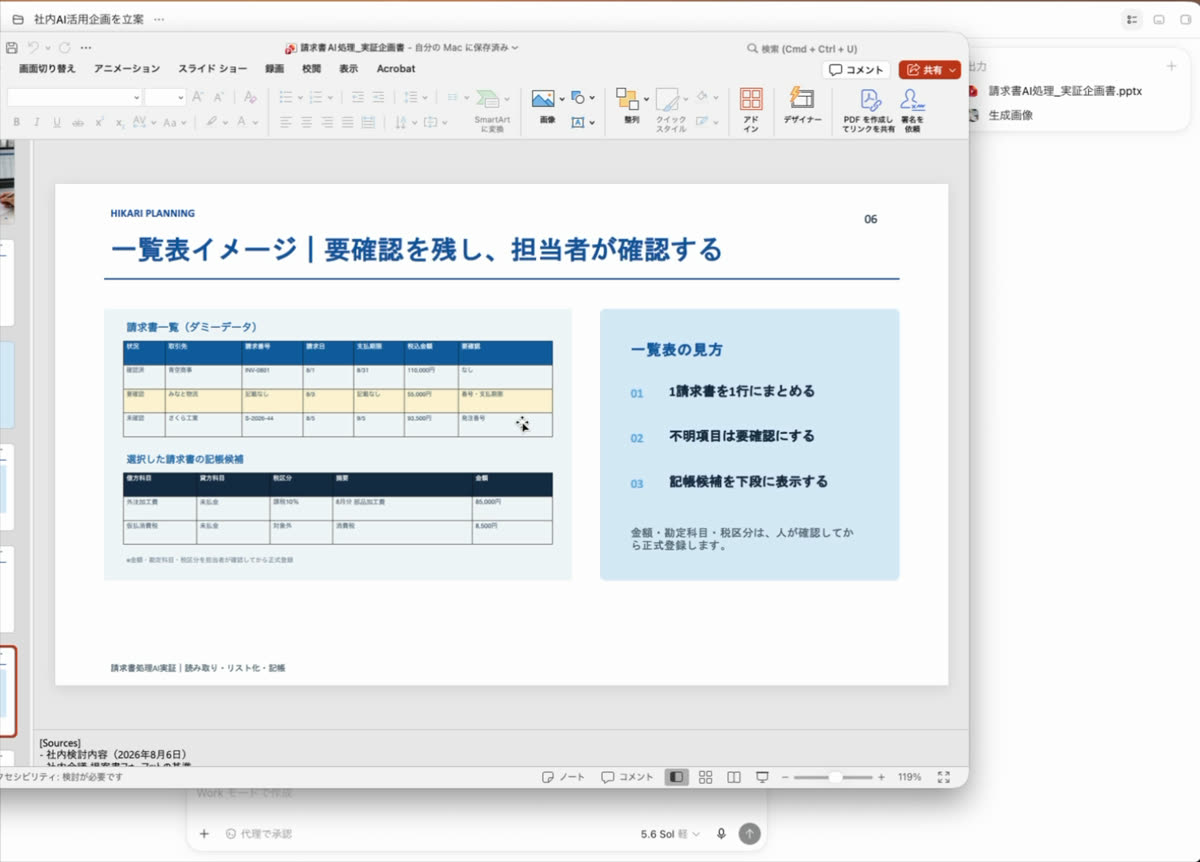Expand the Share (共有) dropdown arrow
Image resolution: width=1200 pixels, height=862 pixels.
point(953,70)
